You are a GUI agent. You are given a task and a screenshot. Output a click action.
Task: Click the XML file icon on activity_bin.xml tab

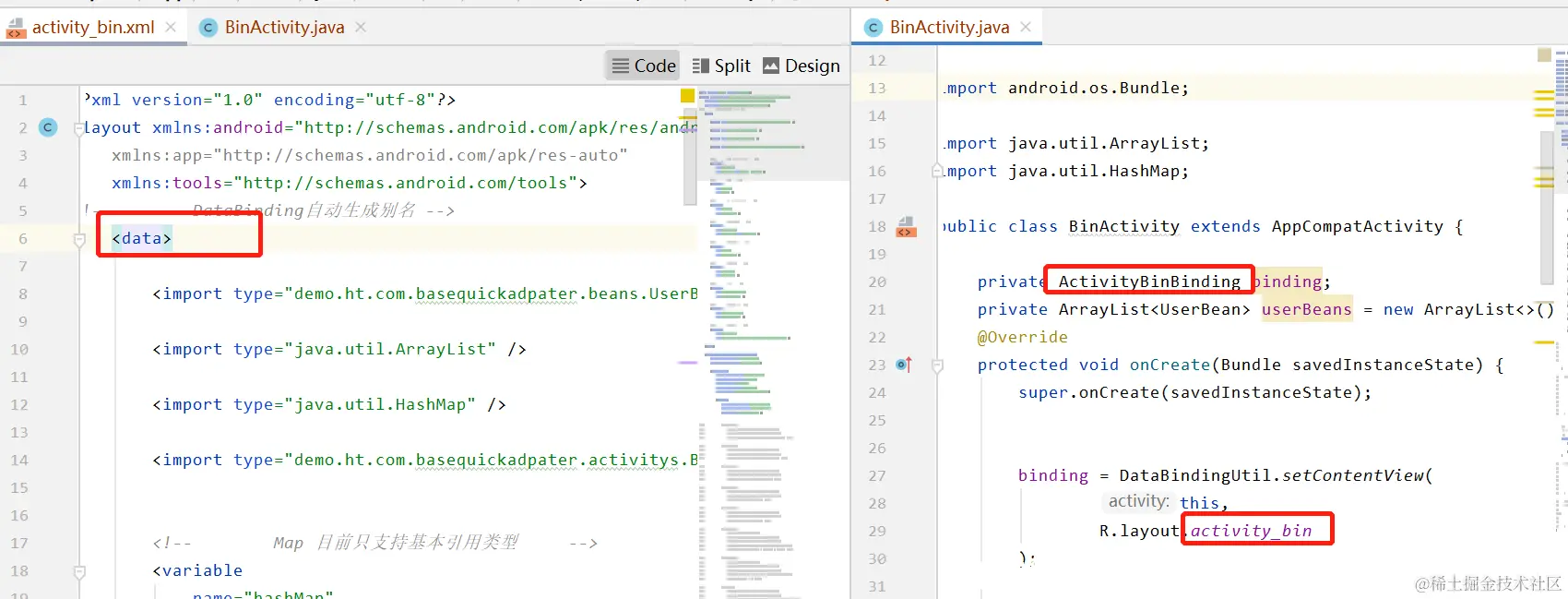coord(17,28)
